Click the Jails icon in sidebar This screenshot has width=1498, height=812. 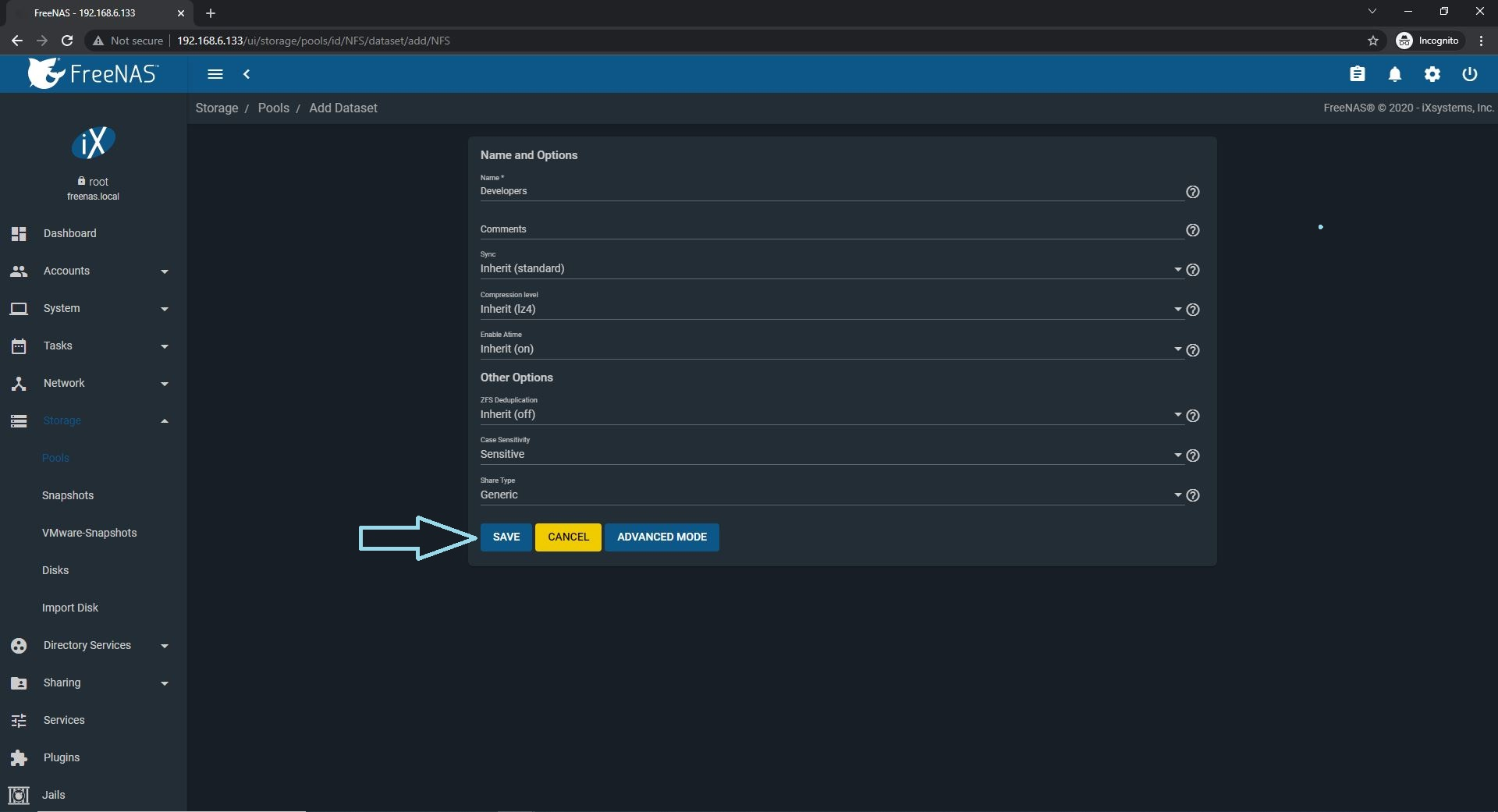coord(19,795)
